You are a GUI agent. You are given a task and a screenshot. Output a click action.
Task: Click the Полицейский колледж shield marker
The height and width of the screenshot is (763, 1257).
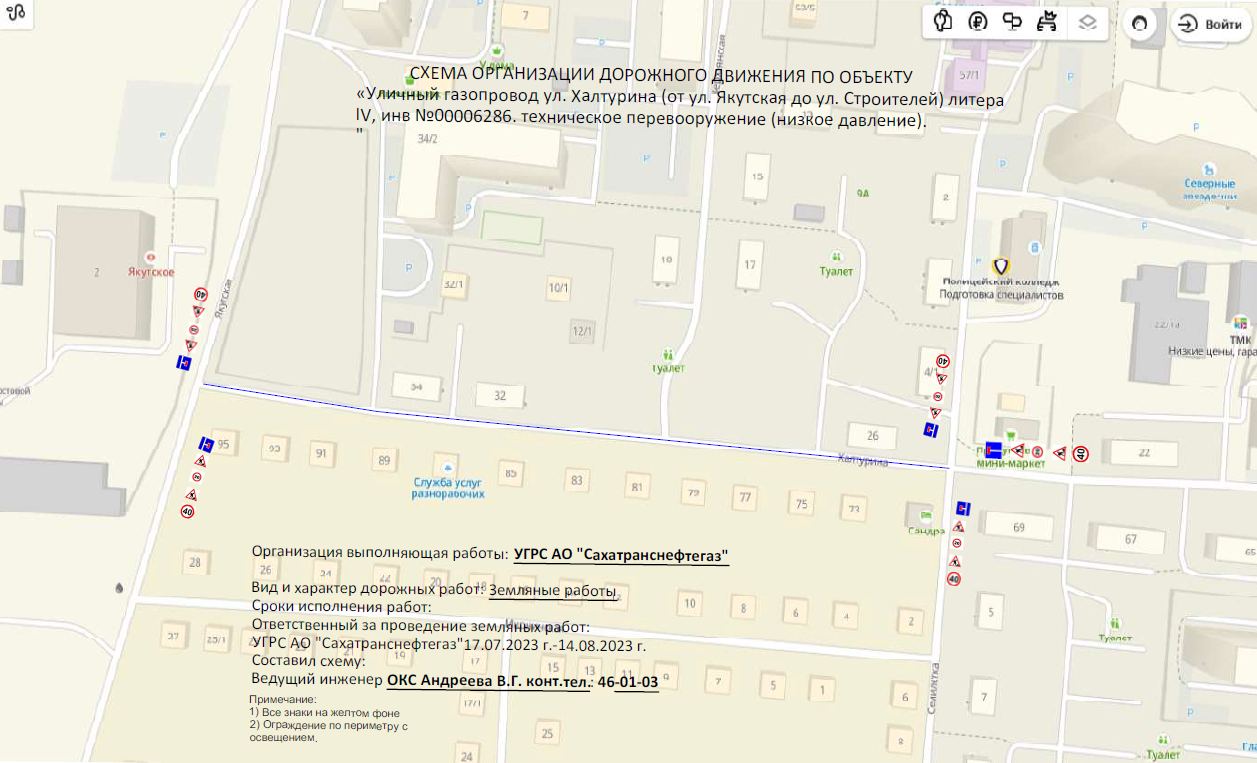1000,267
